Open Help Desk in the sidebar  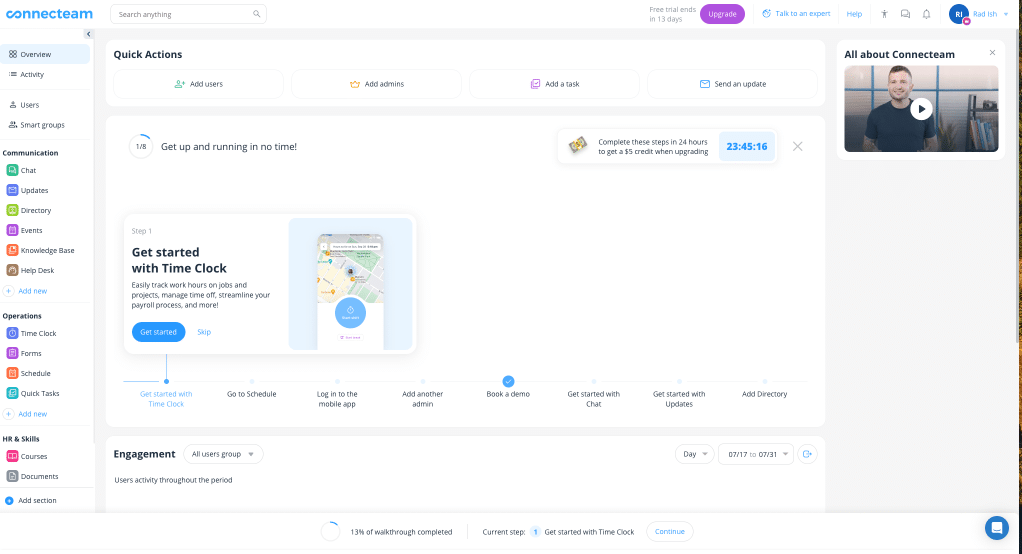(x=30, y=270)
